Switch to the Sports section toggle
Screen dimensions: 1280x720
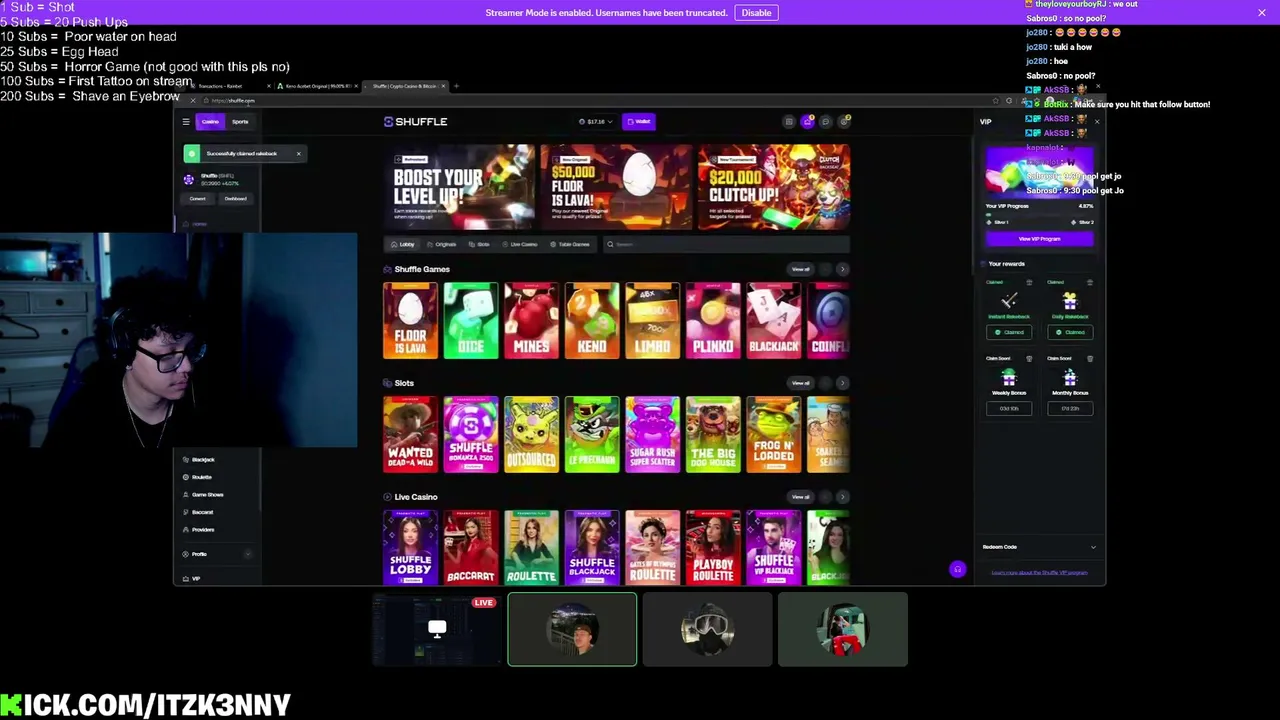click(x=240, y=122)
